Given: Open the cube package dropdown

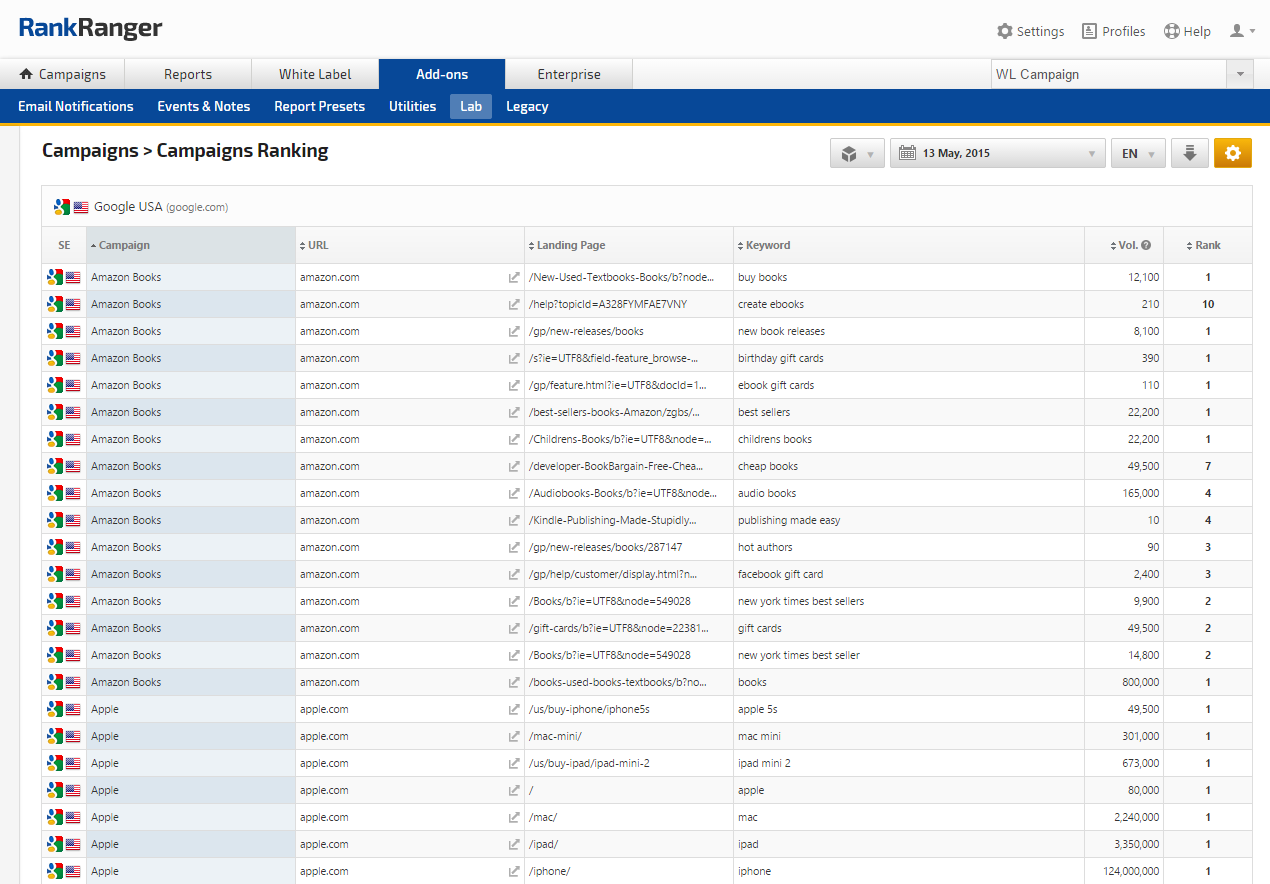Looking at the screenshot, I should (857, 153).
